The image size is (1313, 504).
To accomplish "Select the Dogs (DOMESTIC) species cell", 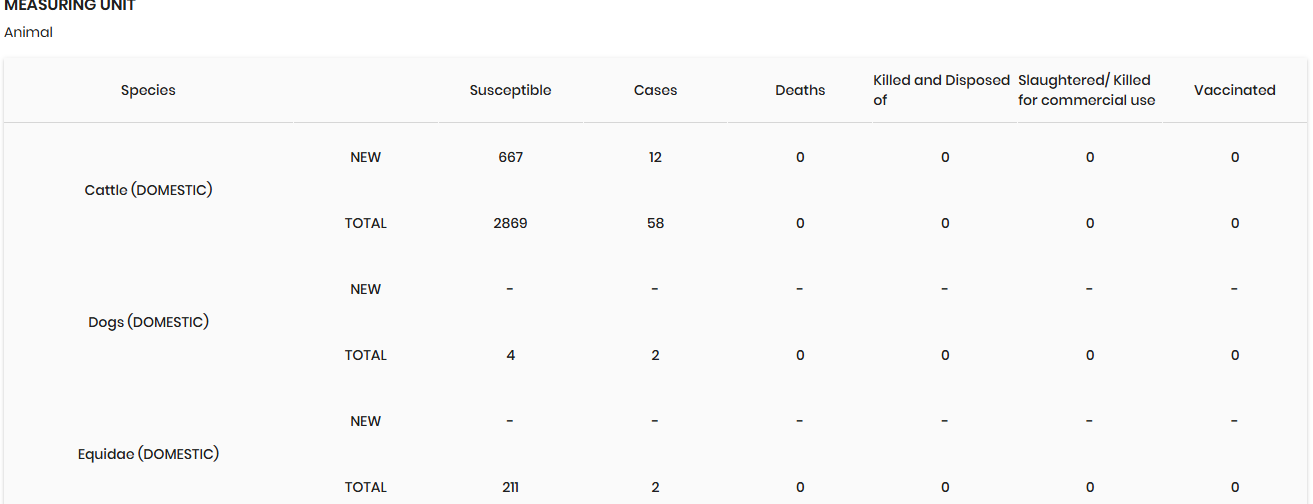I will point(148,322).
